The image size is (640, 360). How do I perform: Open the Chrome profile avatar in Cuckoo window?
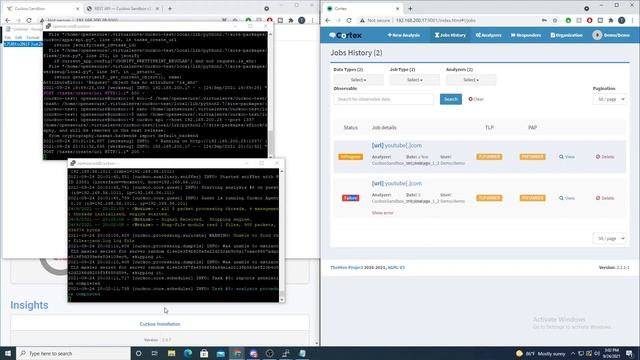tap(302, 20)
